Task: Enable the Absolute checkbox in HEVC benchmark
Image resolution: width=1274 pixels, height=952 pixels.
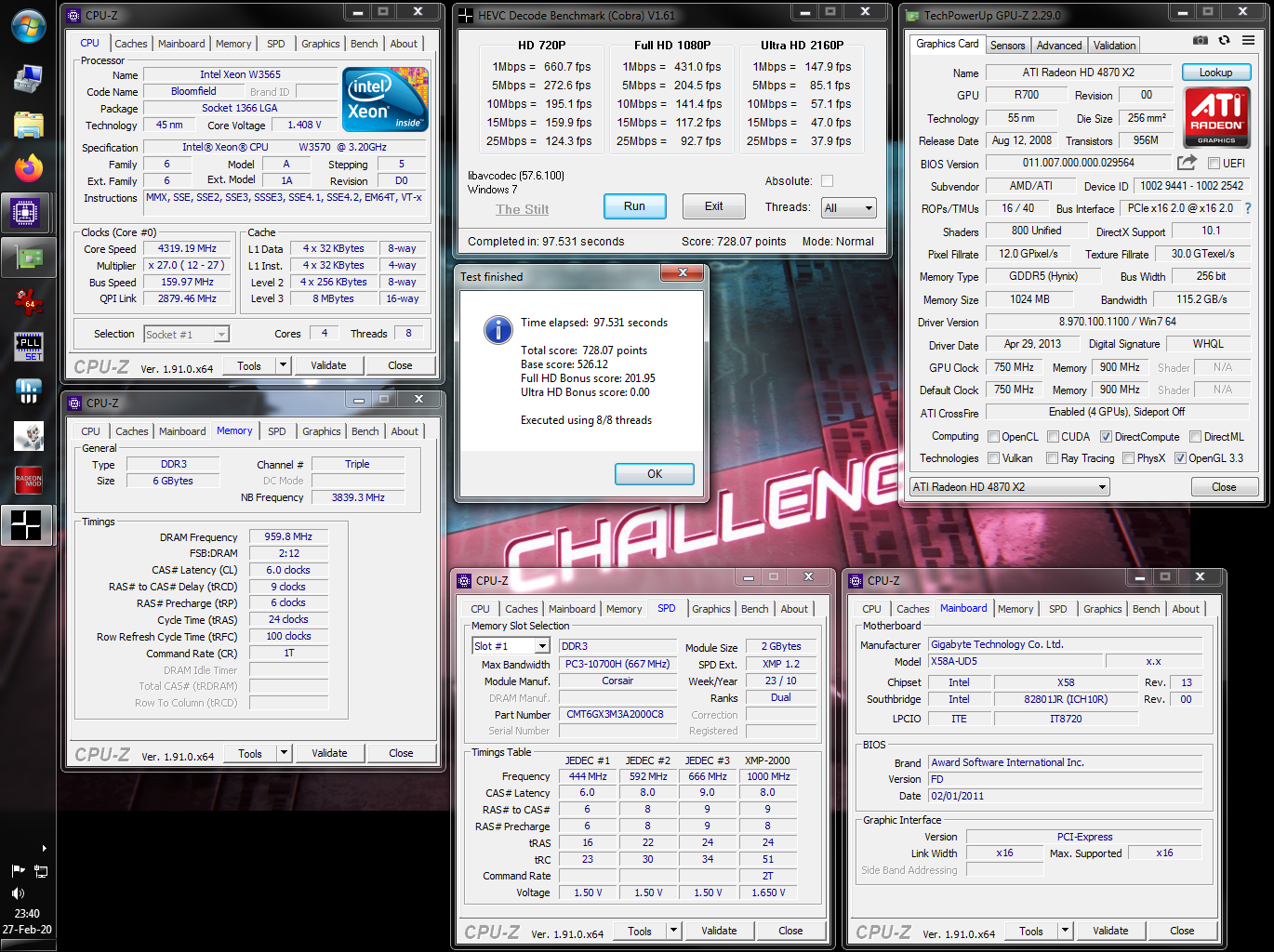Action: coord(827,181)
